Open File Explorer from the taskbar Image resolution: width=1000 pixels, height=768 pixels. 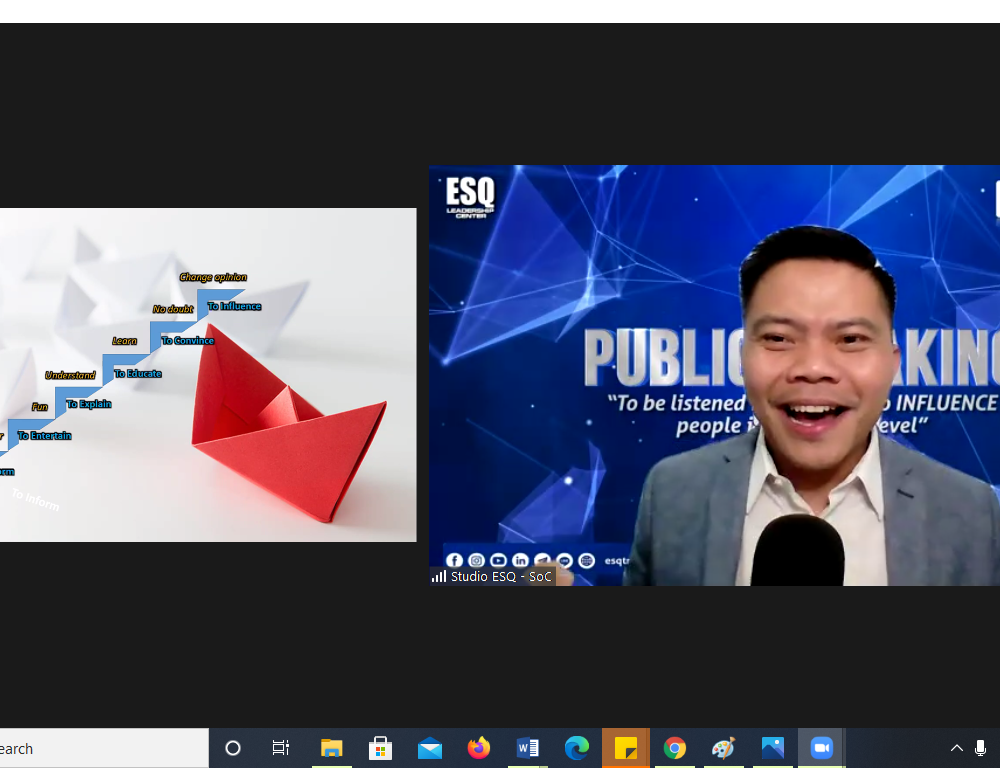click(x=331, y=748)
